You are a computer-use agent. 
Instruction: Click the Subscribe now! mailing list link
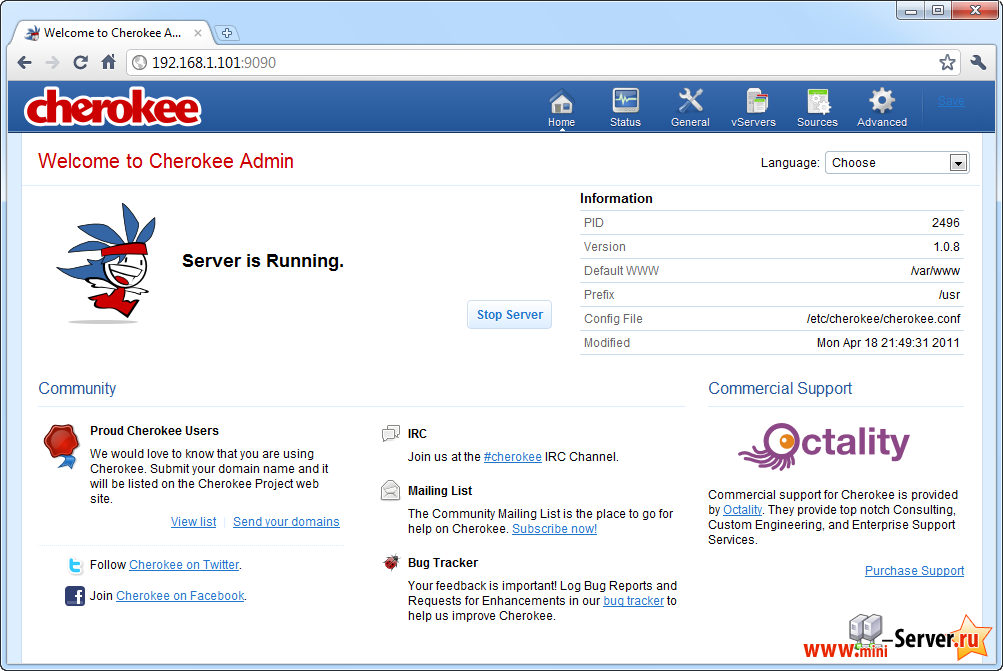pyautogui.click(x=555, y=529)
